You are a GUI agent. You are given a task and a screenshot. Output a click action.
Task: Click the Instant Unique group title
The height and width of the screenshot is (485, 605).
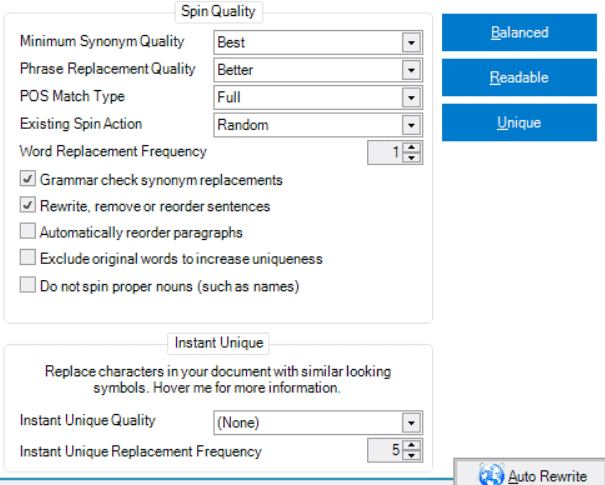tap(219, 343)
